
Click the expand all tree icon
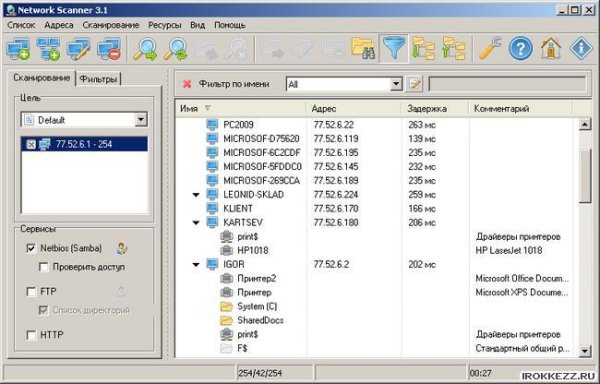(x=423, y=49)
